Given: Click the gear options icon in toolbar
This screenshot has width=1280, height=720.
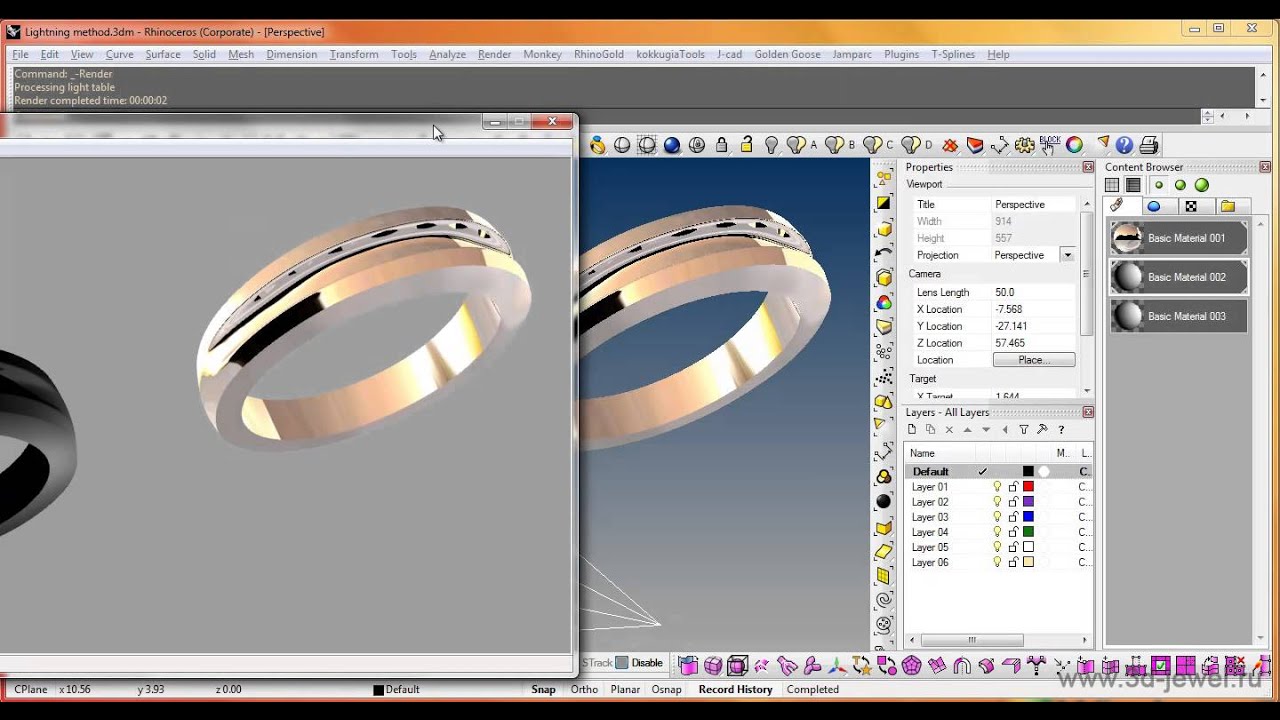Looking at the screenshot, I should pyautogui.click(x=1024, y=145).
